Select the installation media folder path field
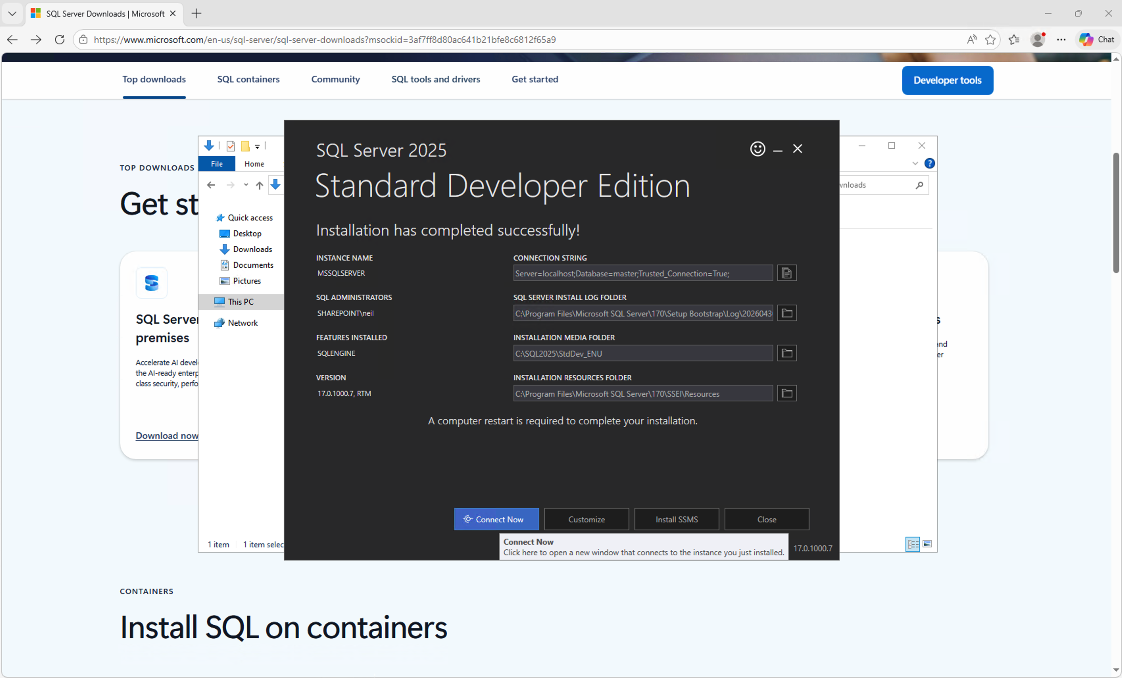1122x678 pixels. 643,353
